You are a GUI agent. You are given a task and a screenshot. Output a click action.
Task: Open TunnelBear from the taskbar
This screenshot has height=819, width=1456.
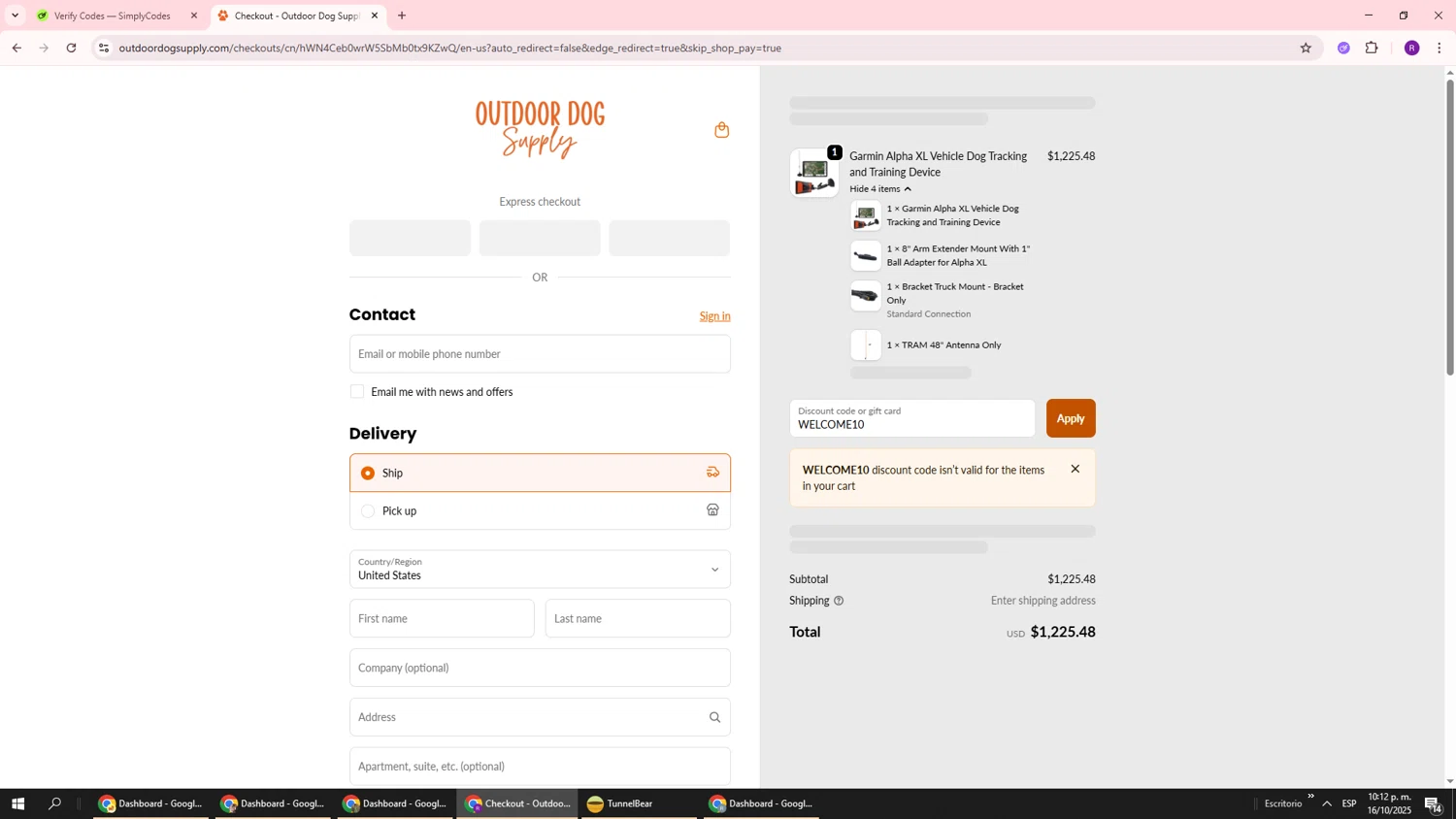point(640,803)
